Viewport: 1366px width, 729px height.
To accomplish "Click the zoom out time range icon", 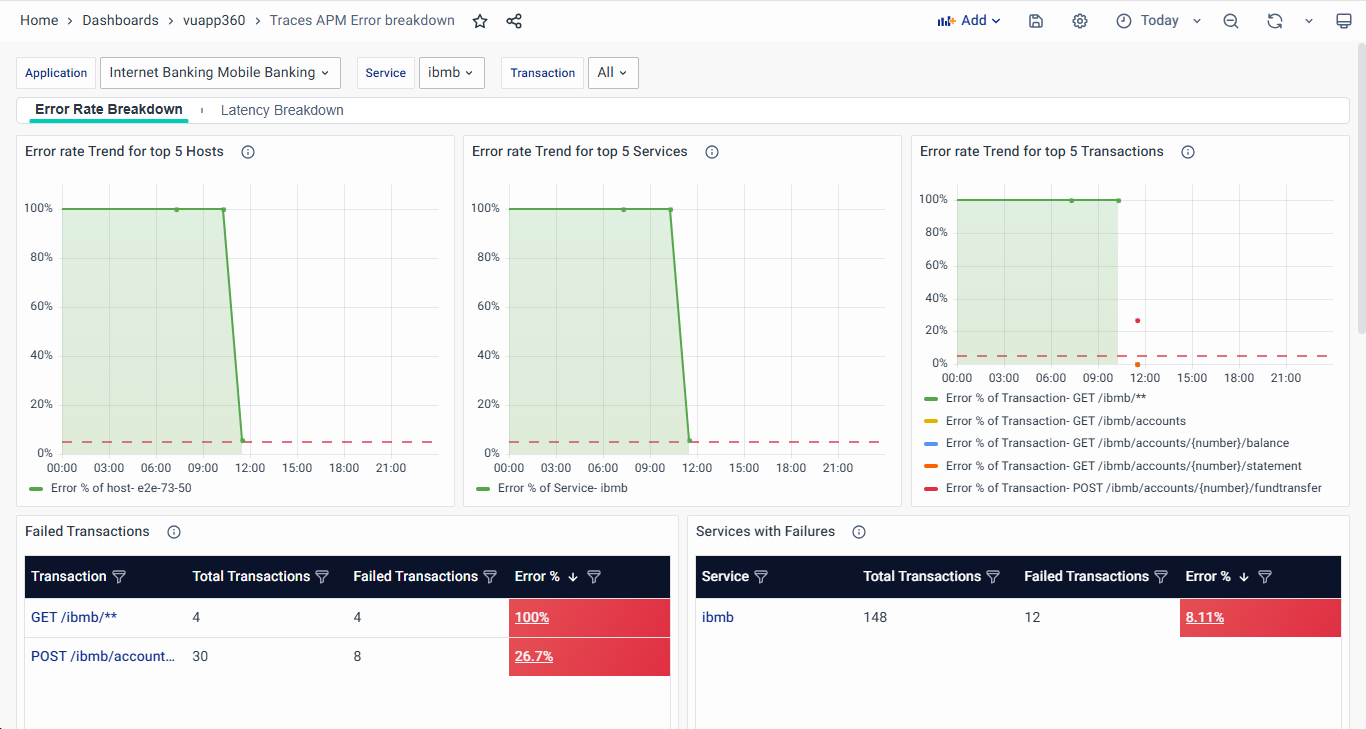I will click(1231, 21).
